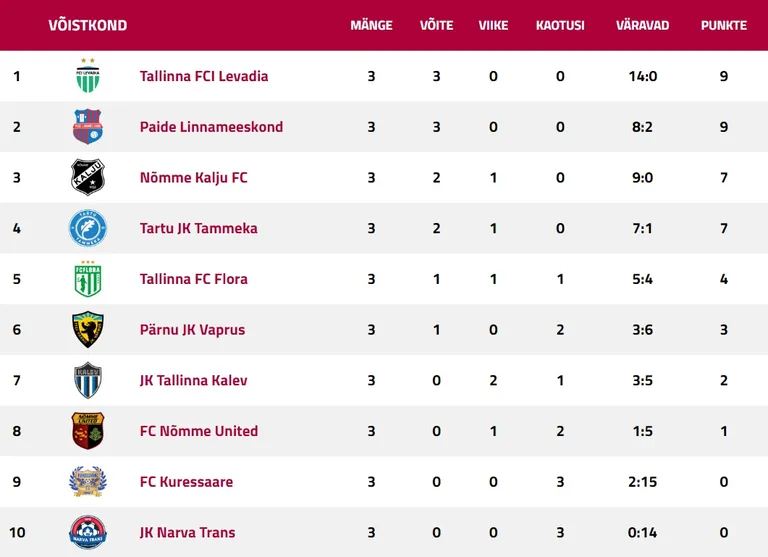Image resolution: width=768 pixels, height=557 pixels.
Task: Sort by the PUNKTE column header
Action: (x=723, y=25)
